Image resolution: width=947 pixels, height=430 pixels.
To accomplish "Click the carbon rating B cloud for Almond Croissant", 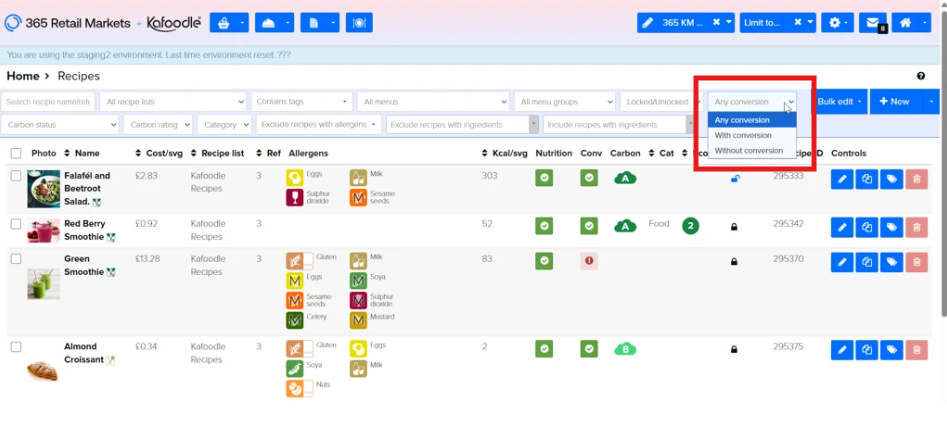I will coord(626,349).
